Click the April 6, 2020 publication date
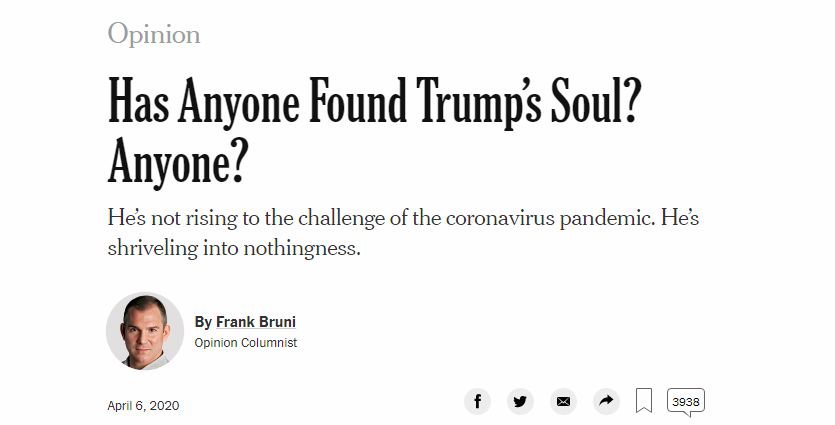 pos(143,406)
